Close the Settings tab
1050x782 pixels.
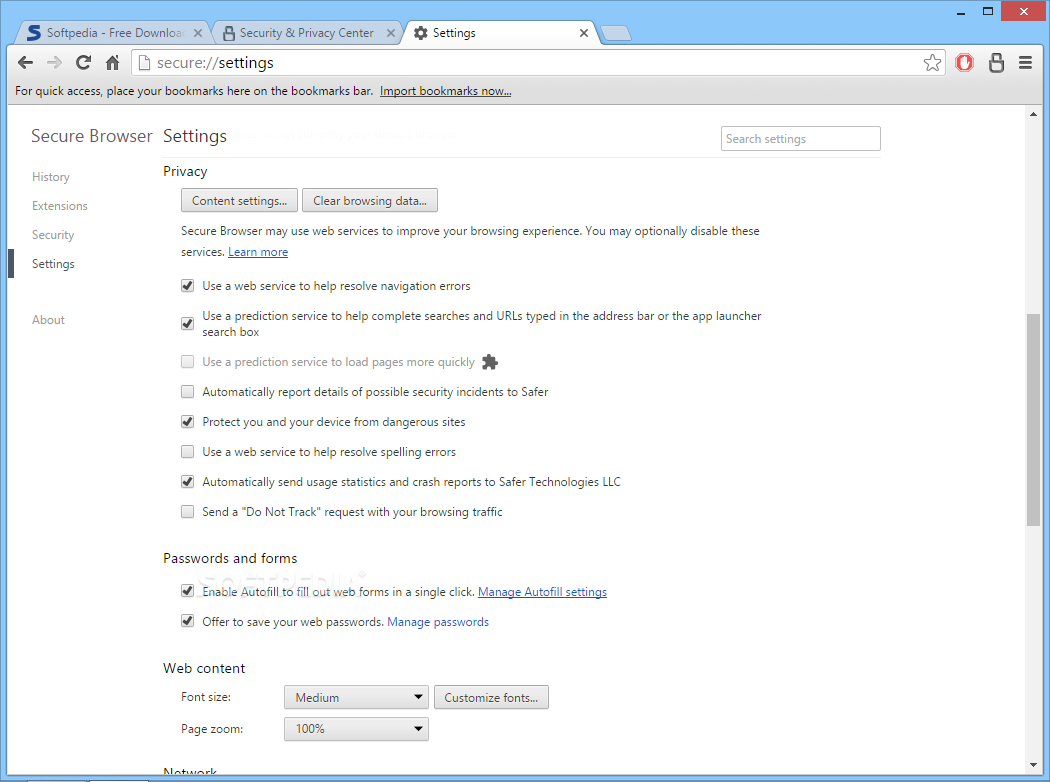(584, 33)
